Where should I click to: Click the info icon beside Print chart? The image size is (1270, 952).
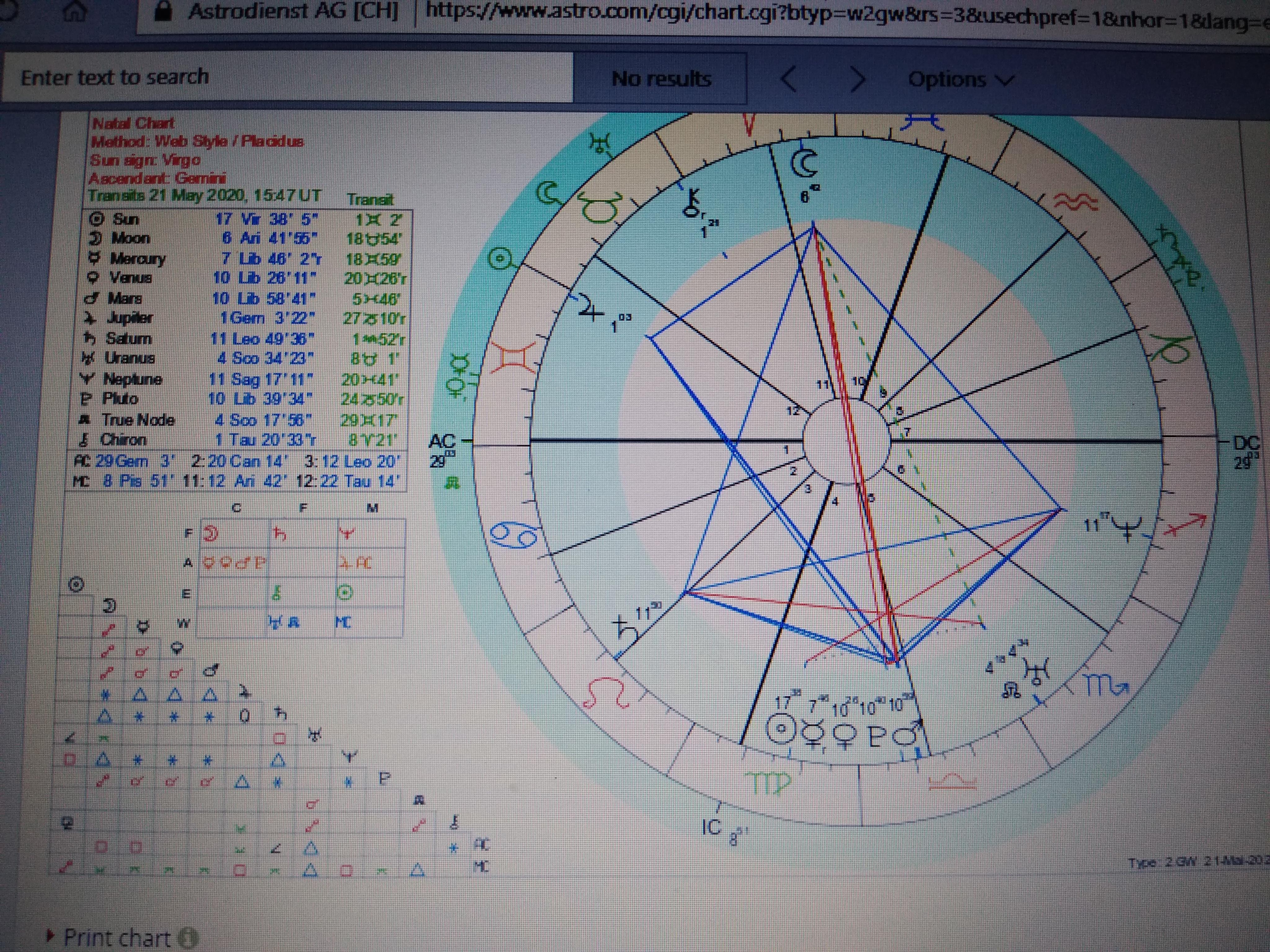click(188, 938)
